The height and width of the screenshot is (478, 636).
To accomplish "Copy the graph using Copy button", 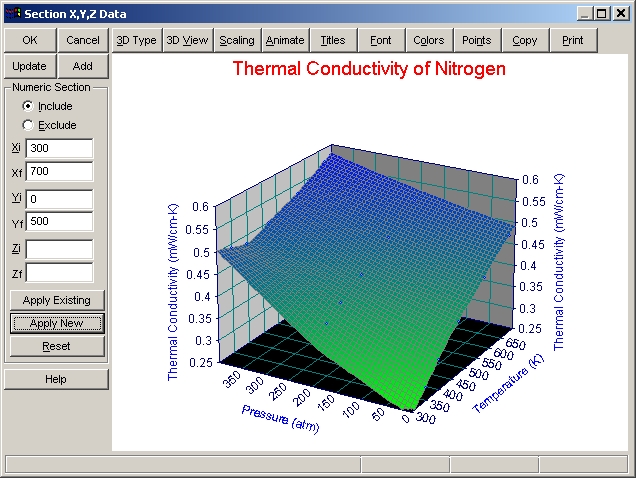I will click(525, 40).
